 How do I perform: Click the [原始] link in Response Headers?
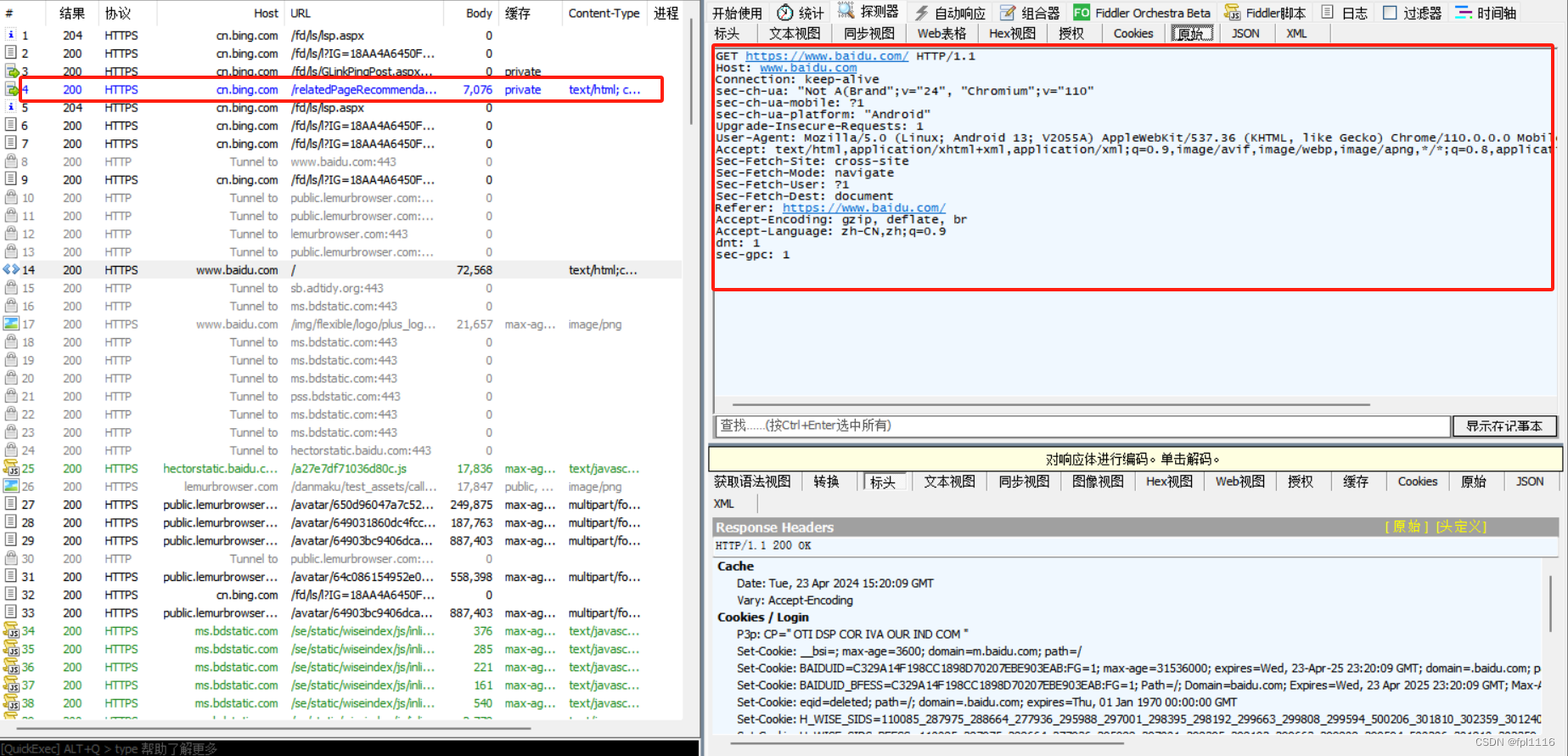coord(1407,527)
